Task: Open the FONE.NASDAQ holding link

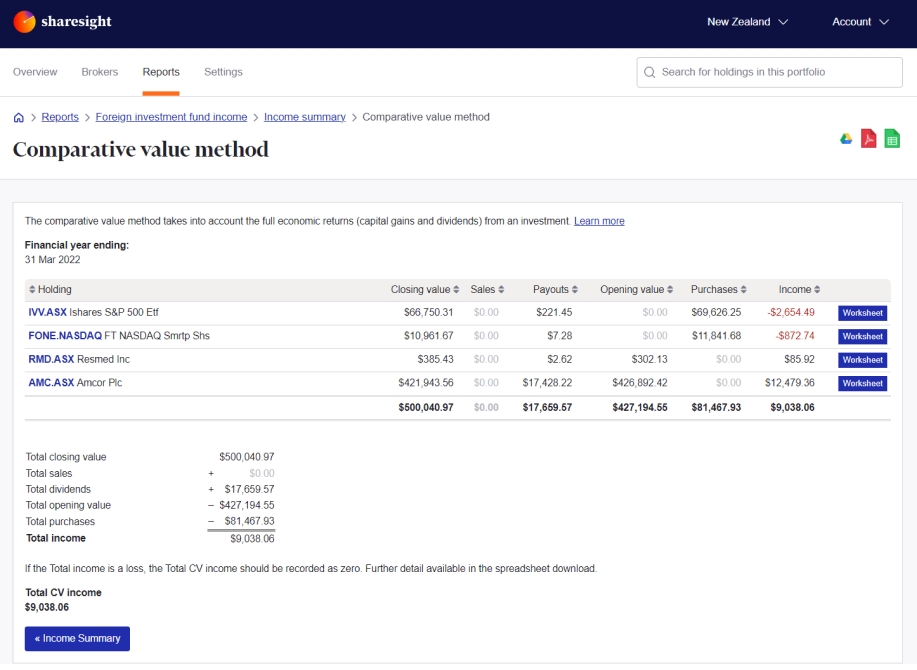Action: point(65,336)
